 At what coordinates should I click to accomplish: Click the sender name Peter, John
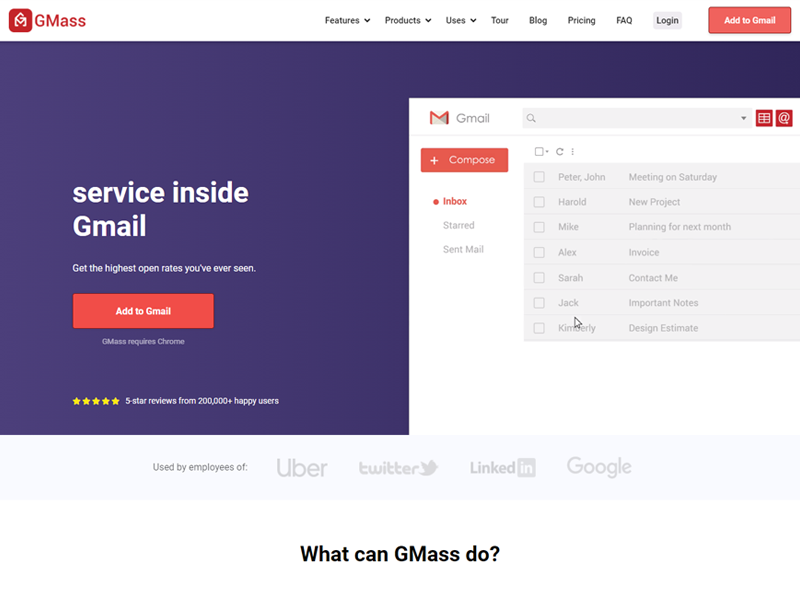pos(582,177)
